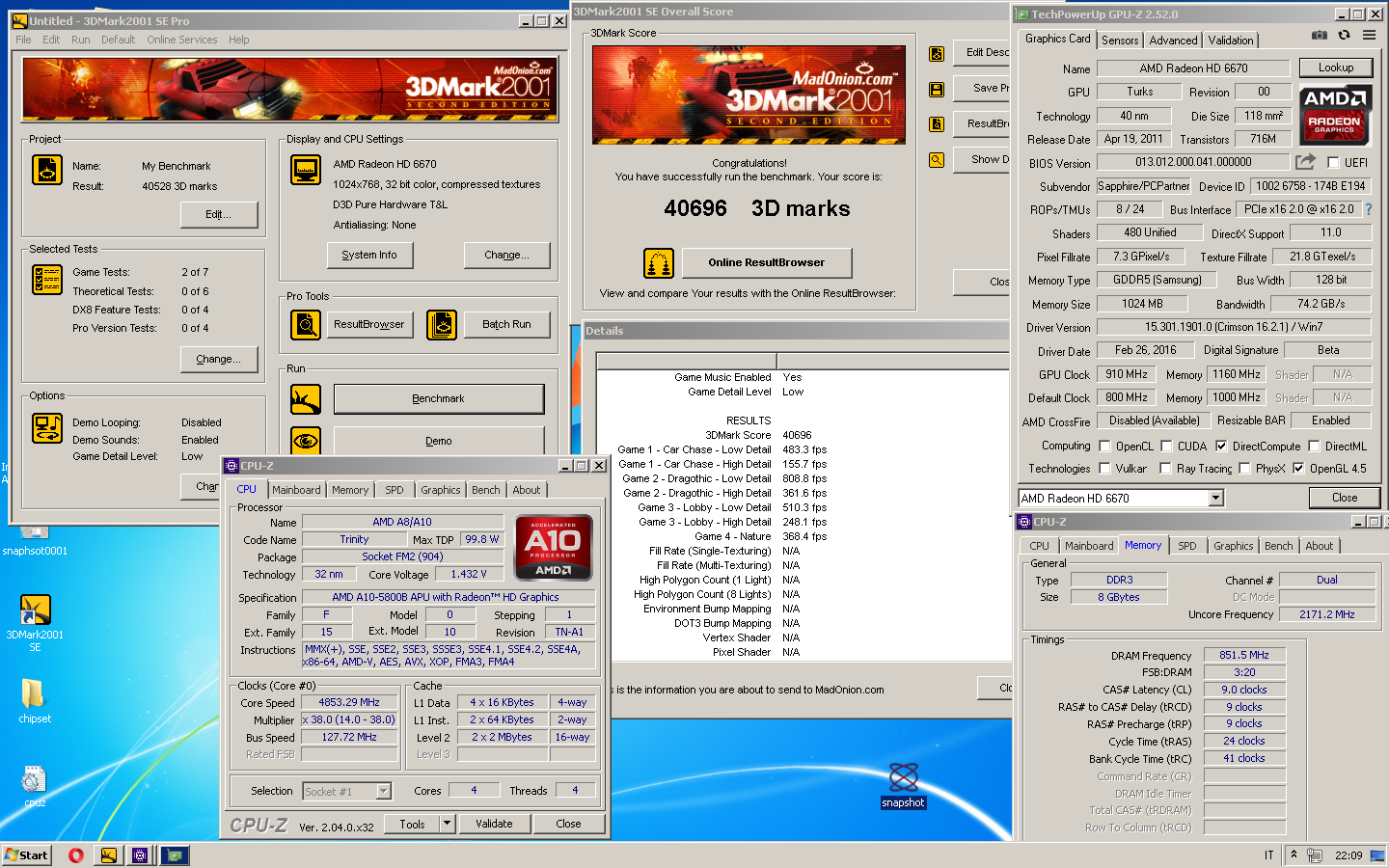Viewport: 1389px width, 868px height.
Task: Click the Online ResultBrowser button
Action: coord(767,262)
